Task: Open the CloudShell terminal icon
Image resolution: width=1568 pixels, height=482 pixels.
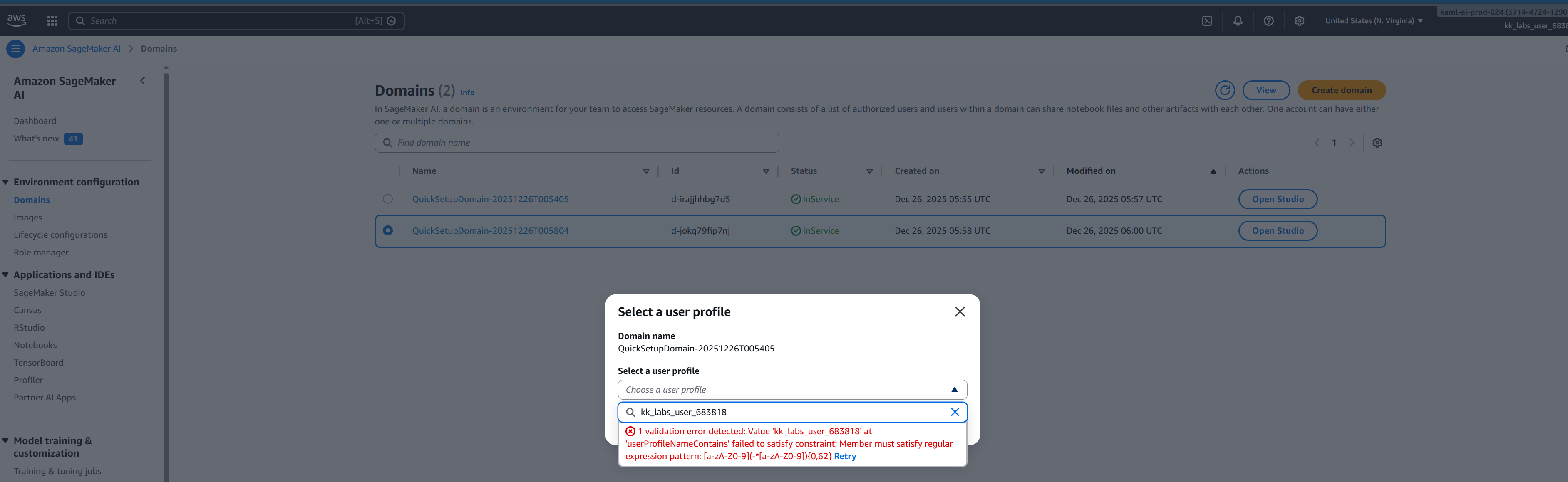Action: pos(1207,21)
